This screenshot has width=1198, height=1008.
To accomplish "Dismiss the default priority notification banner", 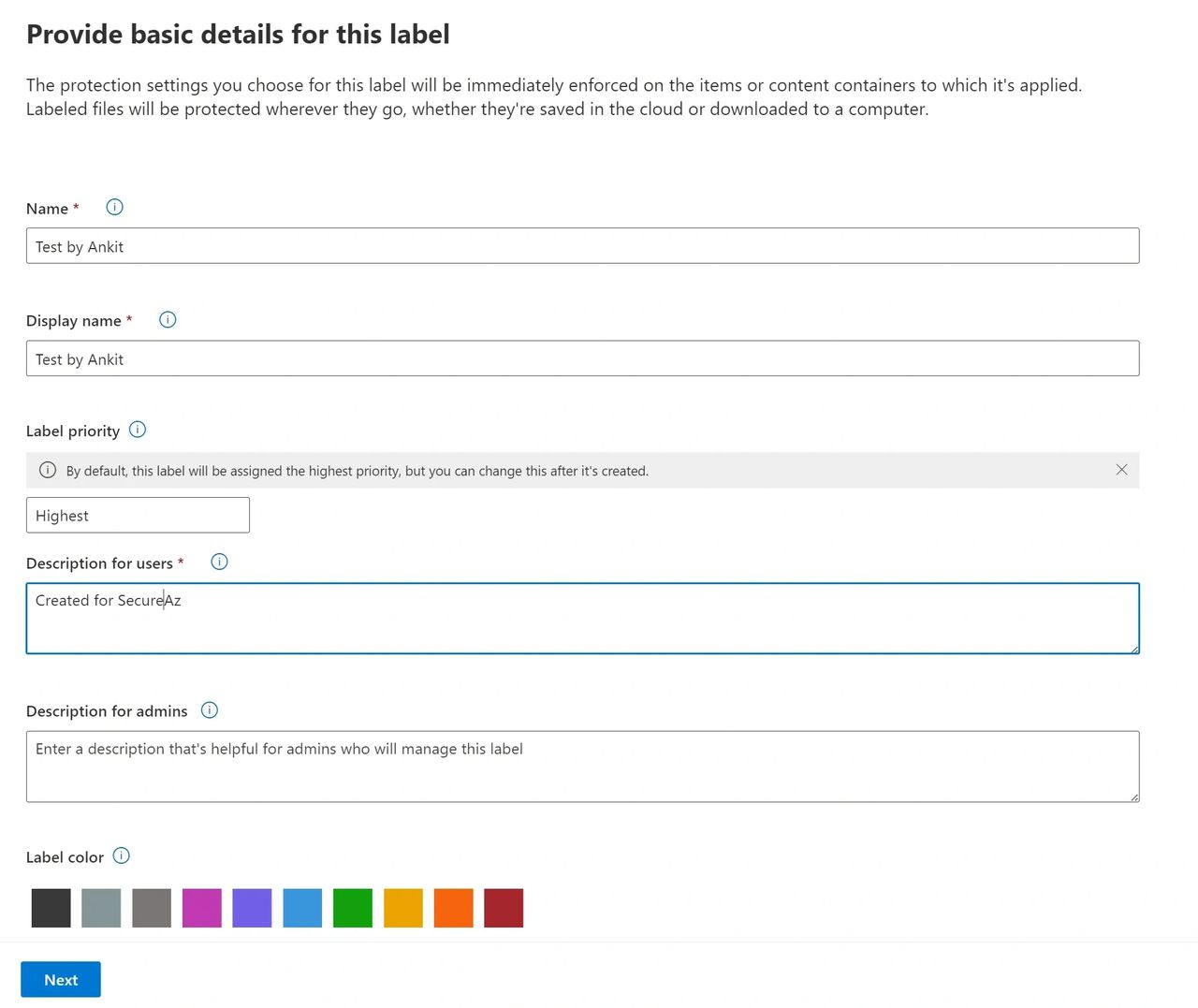I will (x=1121, y=470).
